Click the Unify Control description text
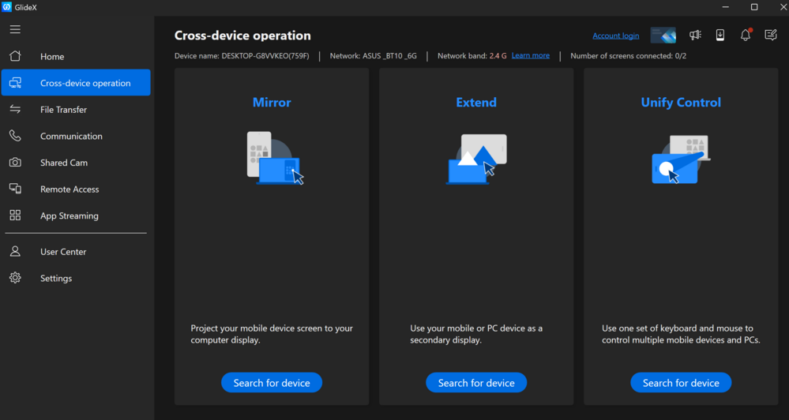 pyautogui.click(x=681, y=334)
